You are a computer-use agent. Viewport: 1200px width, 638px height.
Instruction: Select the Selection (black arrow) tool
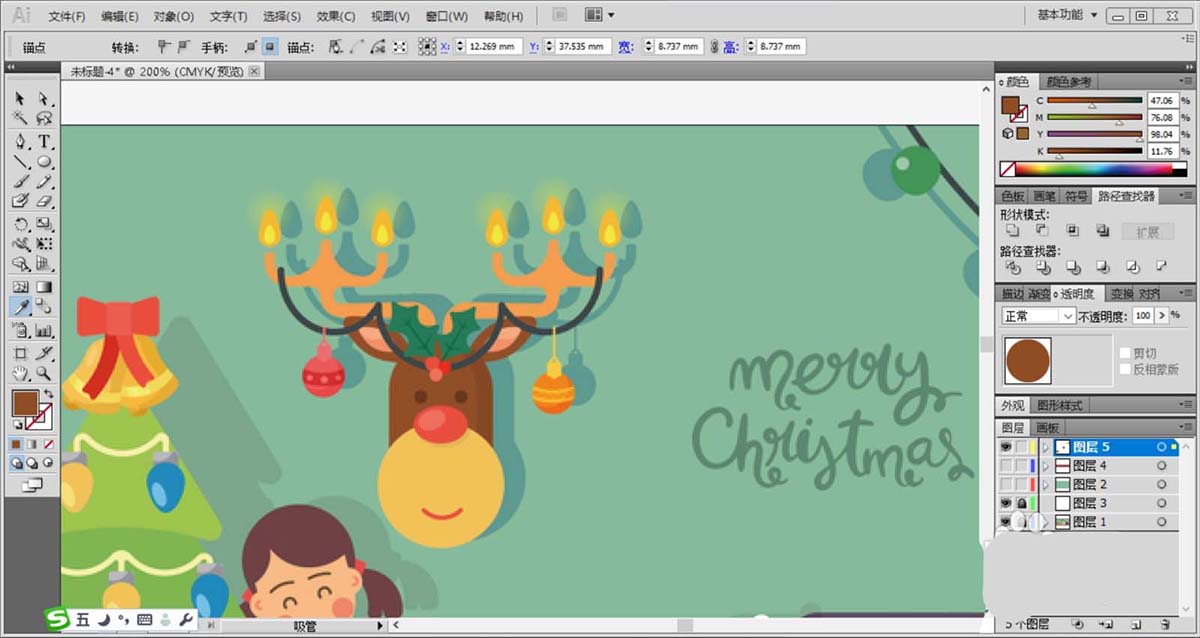pyautogui.click(x=20, y=98)
